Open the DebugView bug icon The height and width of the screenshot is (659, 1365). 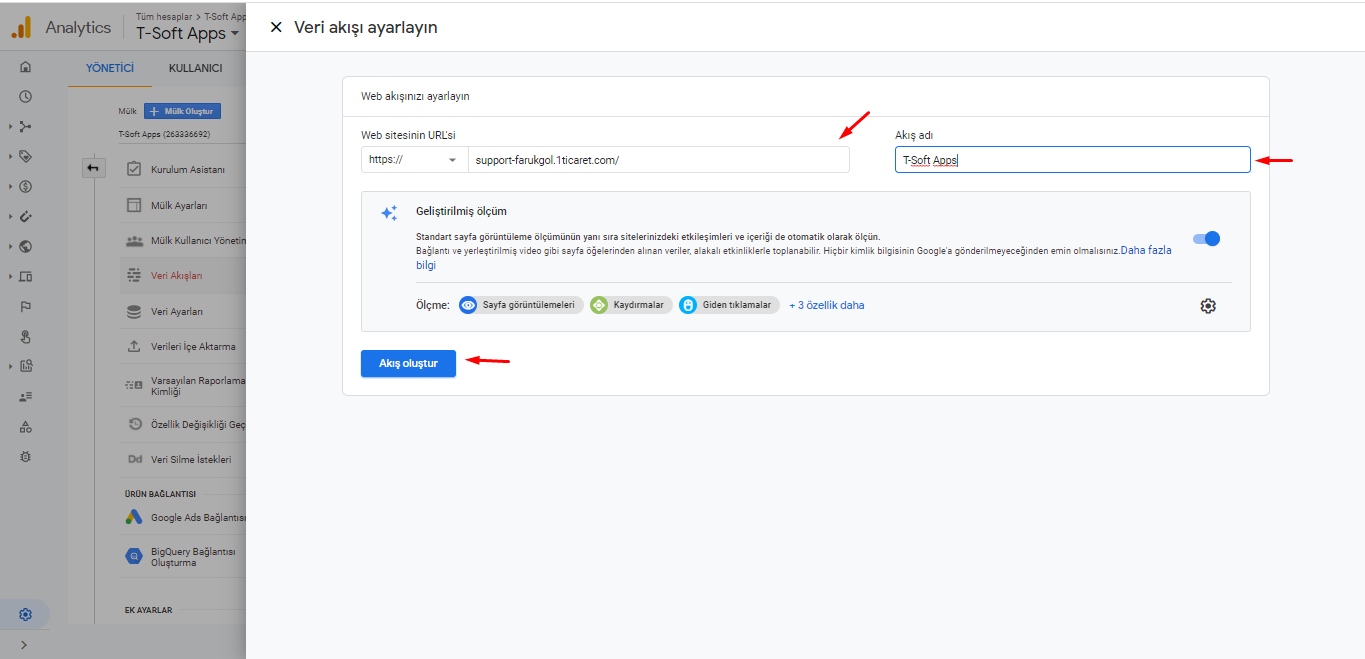[26, 456]
